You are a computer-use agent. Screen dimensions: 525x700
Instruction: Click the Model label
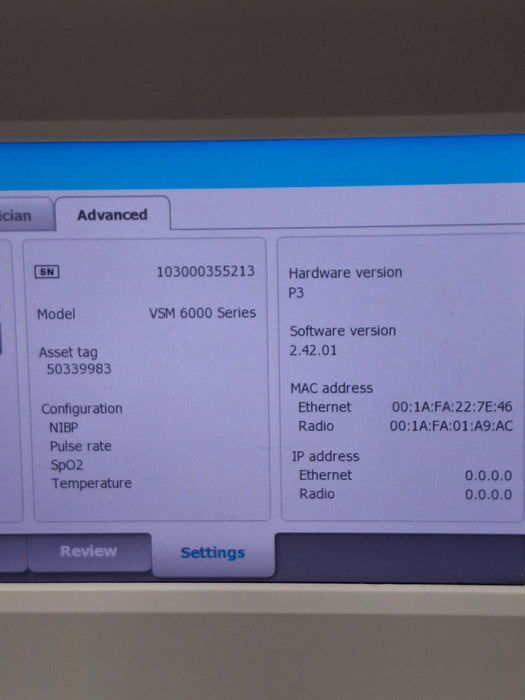[56, 314]
